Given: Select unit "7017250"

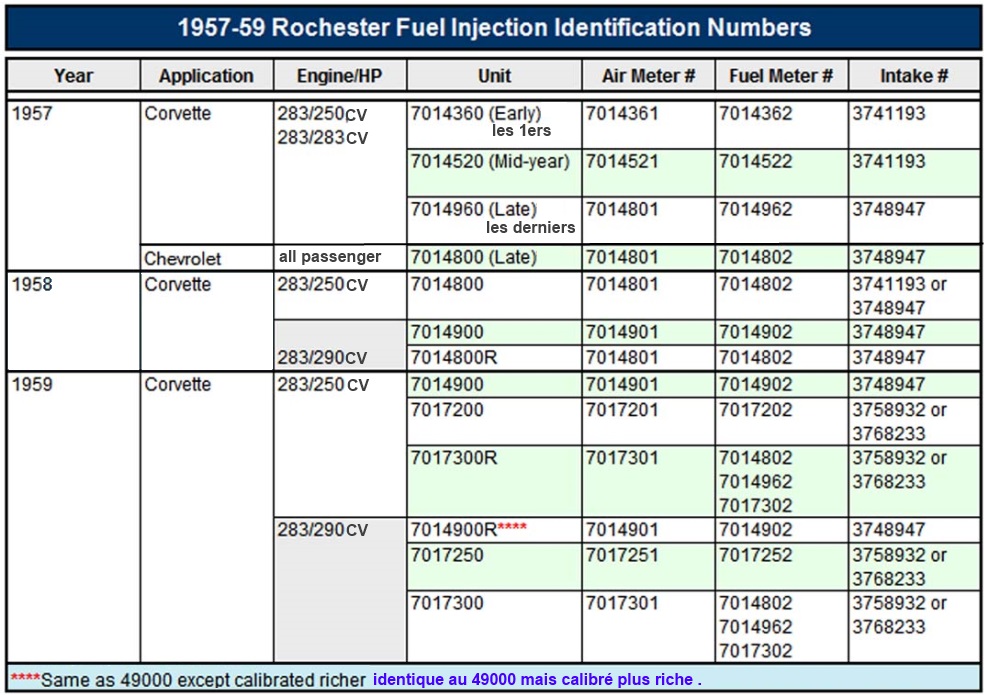Looking at the screenshot, I should [447, 555].
